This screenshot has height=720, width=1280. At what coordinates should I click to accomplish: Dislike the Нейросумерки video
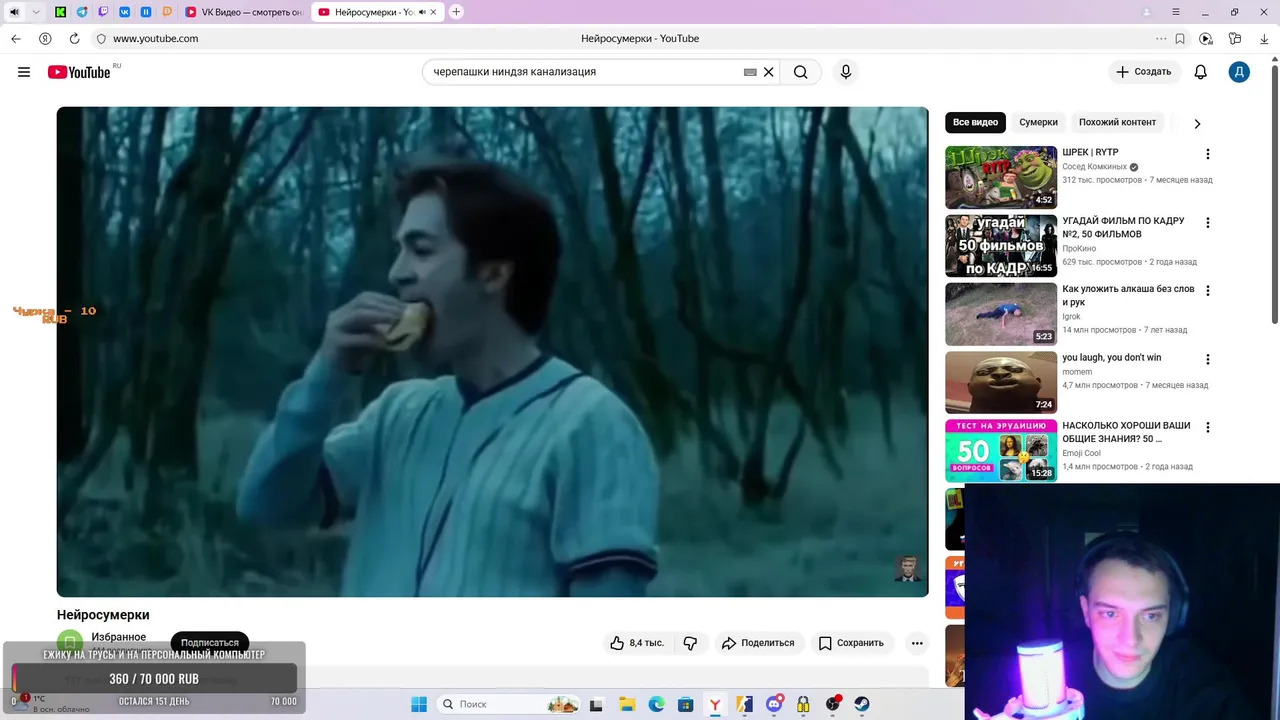[690, 643]
